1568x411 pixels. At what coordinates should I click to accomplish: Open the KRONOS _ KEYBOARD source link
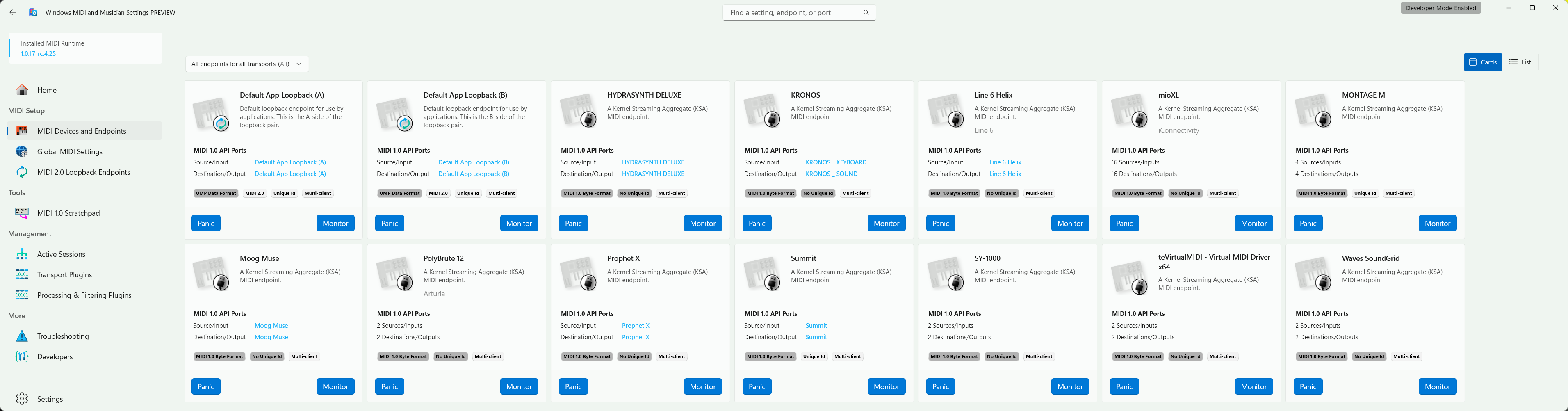point(836,162)
